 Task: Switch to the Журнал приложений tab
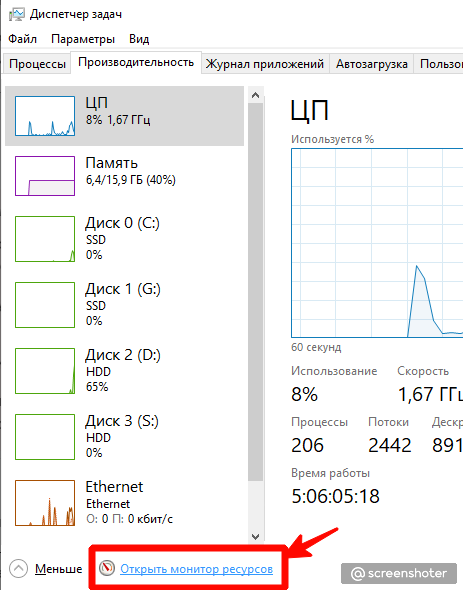click(265, 64)
